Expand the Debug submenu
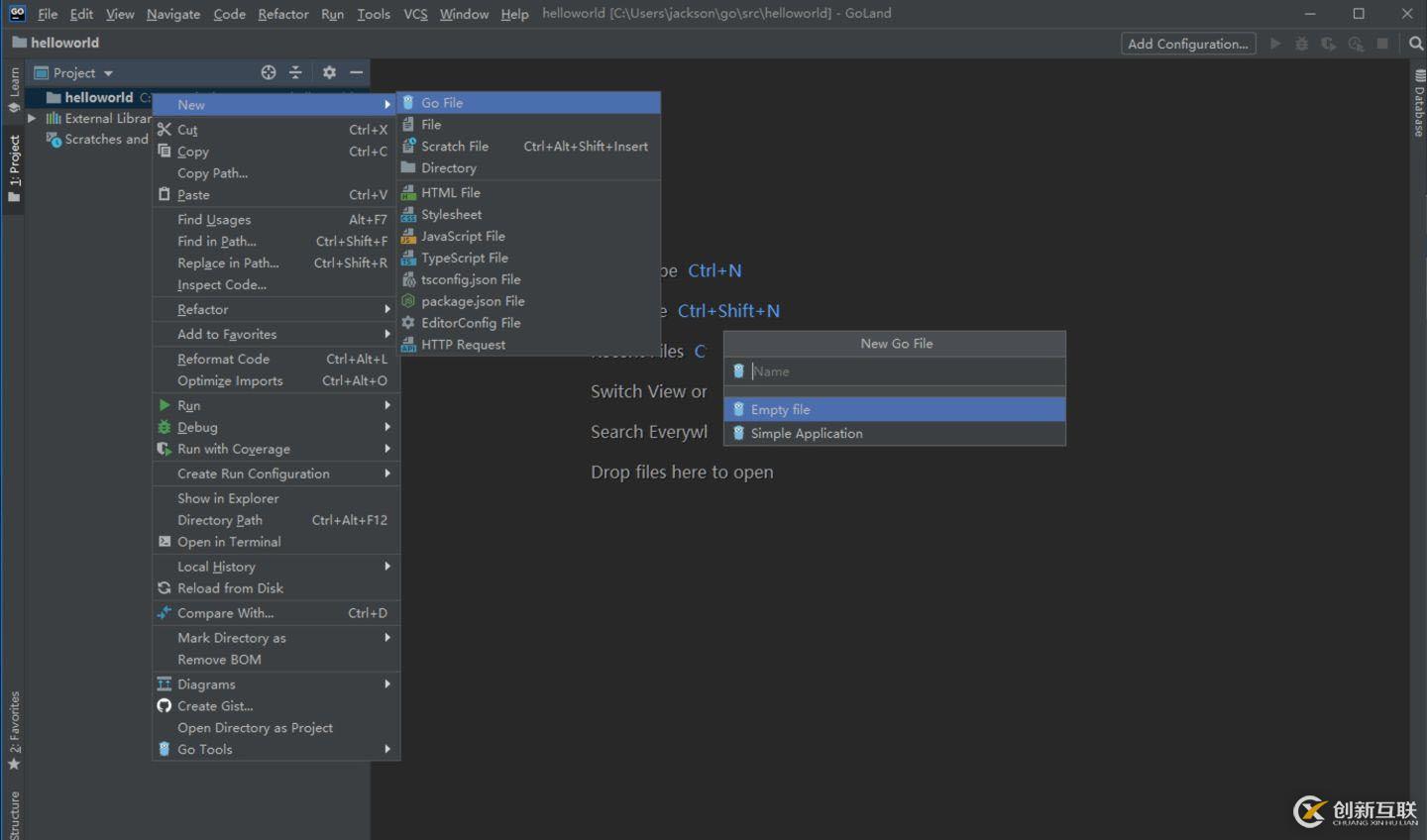The height and width of the screenshot is (840, 1427). 276,428
